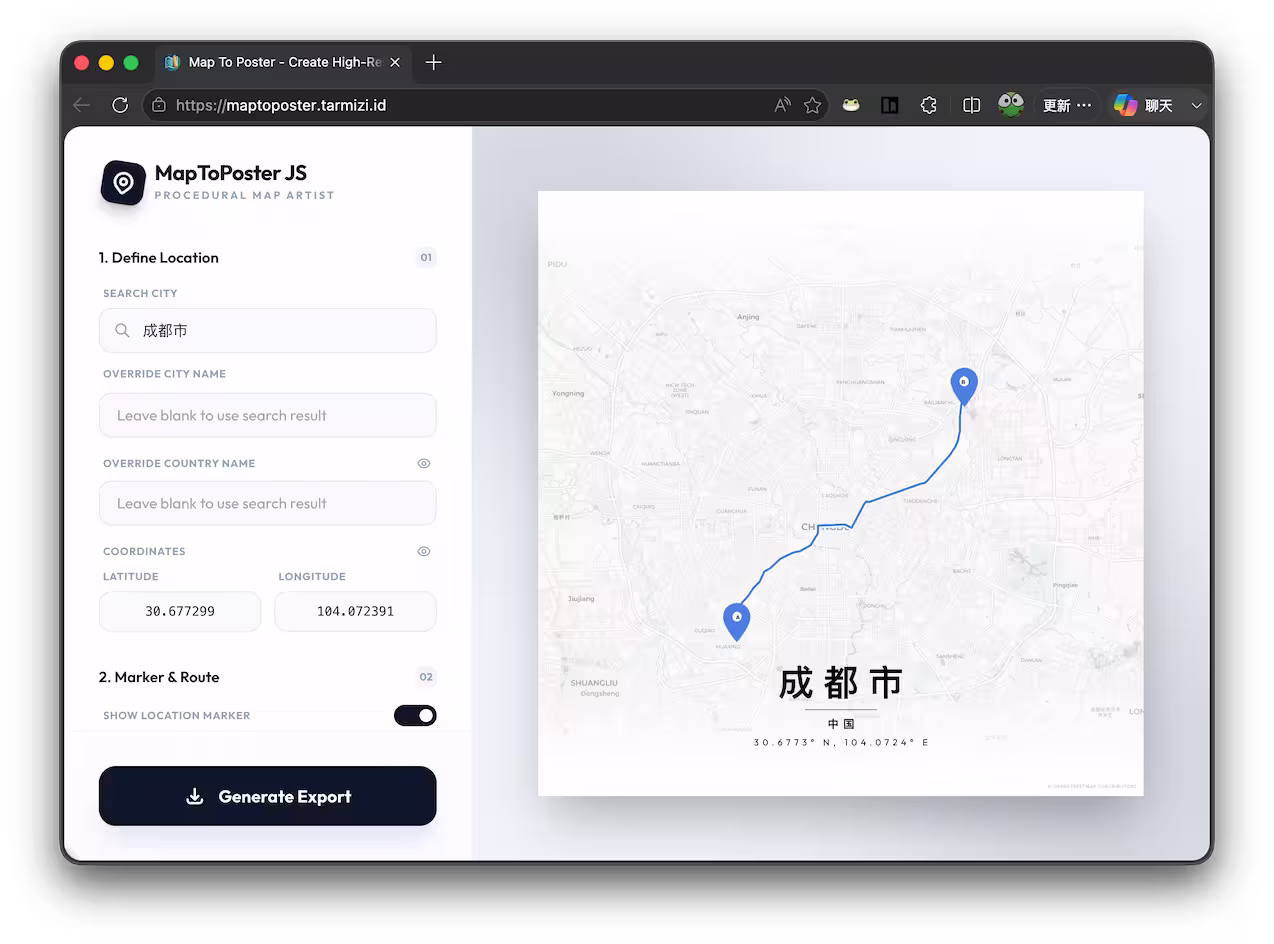Click the 成都市 poster title text
The width and height of the screenshot is (1274, 944).
click(x=841, y=683)
